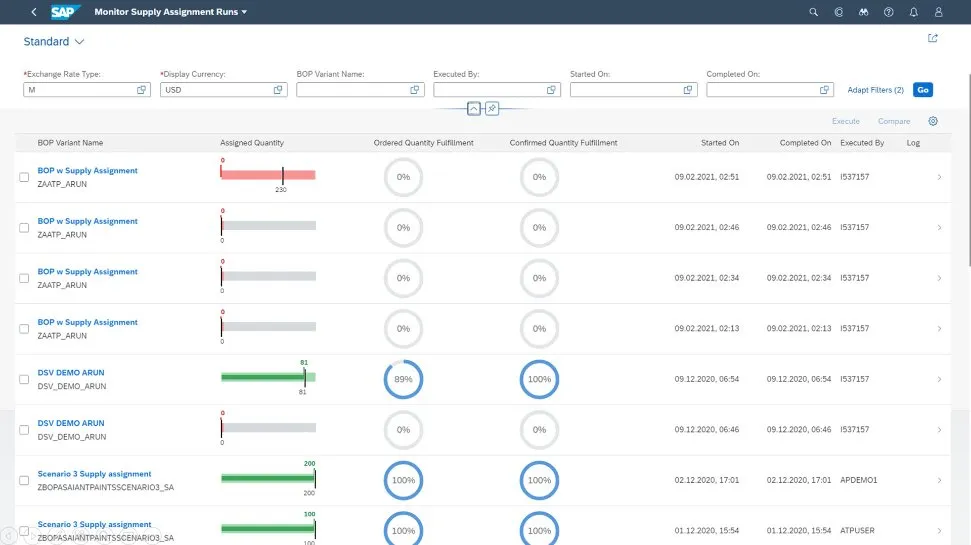Open value help for Display Currency
Screen dimensions: 971x545
(x=278, y=90)
